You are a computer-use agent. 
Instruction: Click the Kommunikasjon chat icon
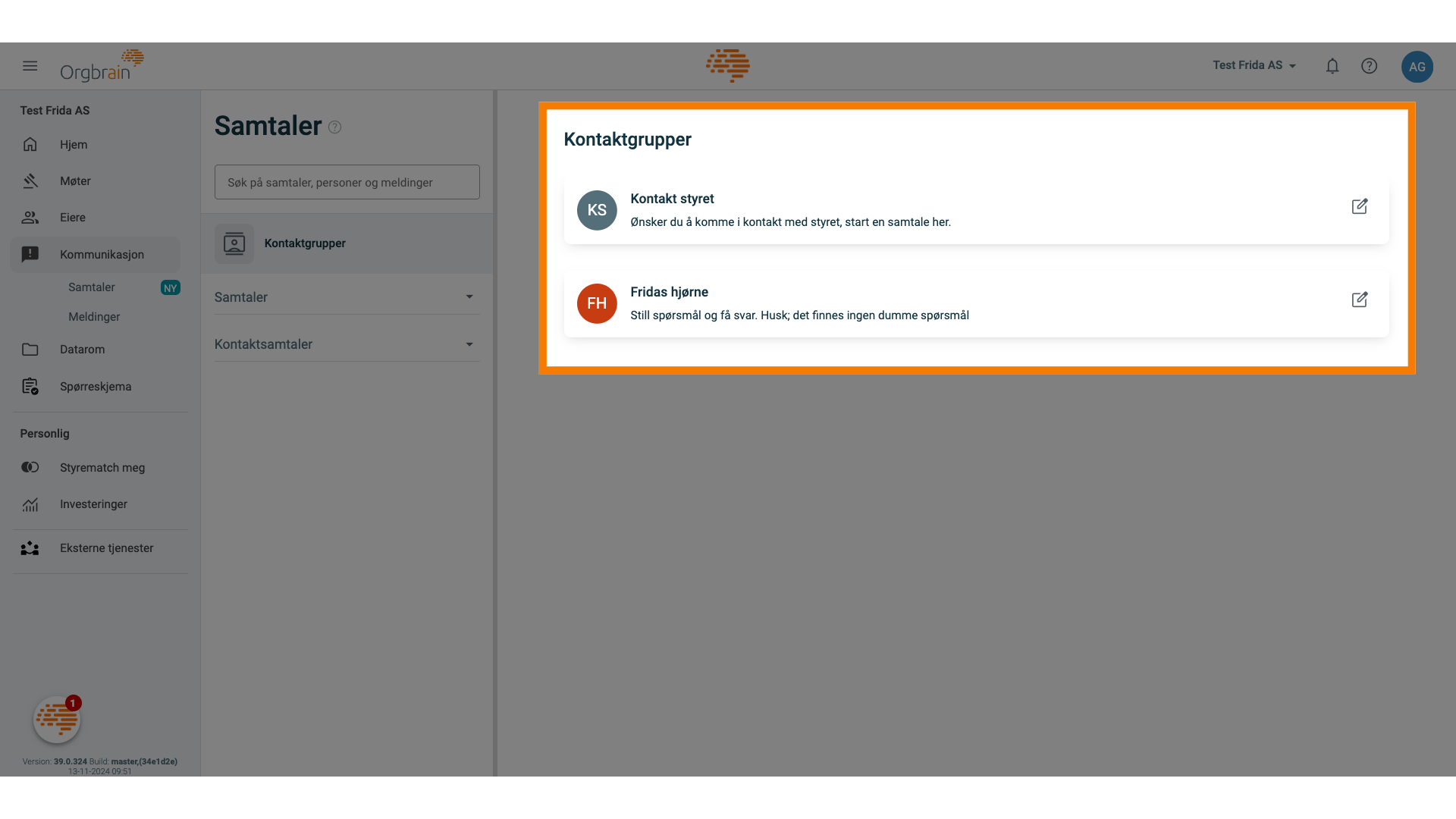click(30, 254)
